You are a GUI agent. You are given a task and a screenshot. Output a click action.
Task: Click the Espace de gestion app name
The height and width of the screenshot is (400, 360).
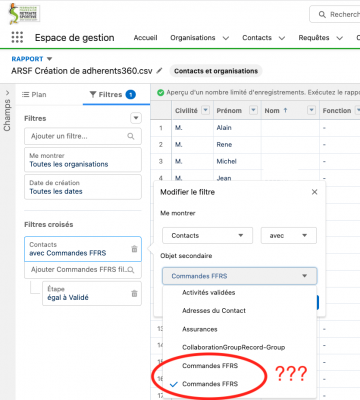pyautogui.click(x=74, y=38)
